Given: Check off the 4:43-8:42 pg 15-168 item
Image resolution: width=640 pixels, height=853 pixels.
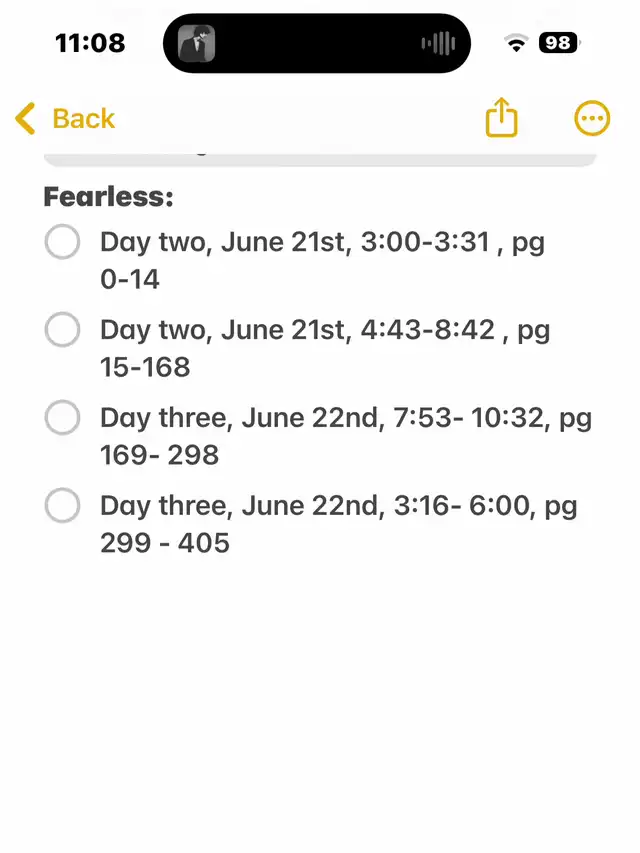Looking at the screenshot, I should 63,329.
